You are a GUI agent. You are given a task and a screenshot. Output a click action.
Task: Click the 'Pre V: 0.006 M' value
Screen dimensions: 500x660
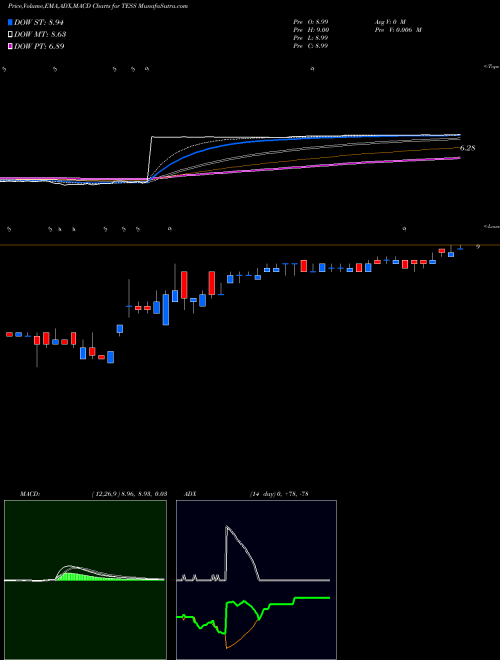pyautogui.click(x=398, y=30)
